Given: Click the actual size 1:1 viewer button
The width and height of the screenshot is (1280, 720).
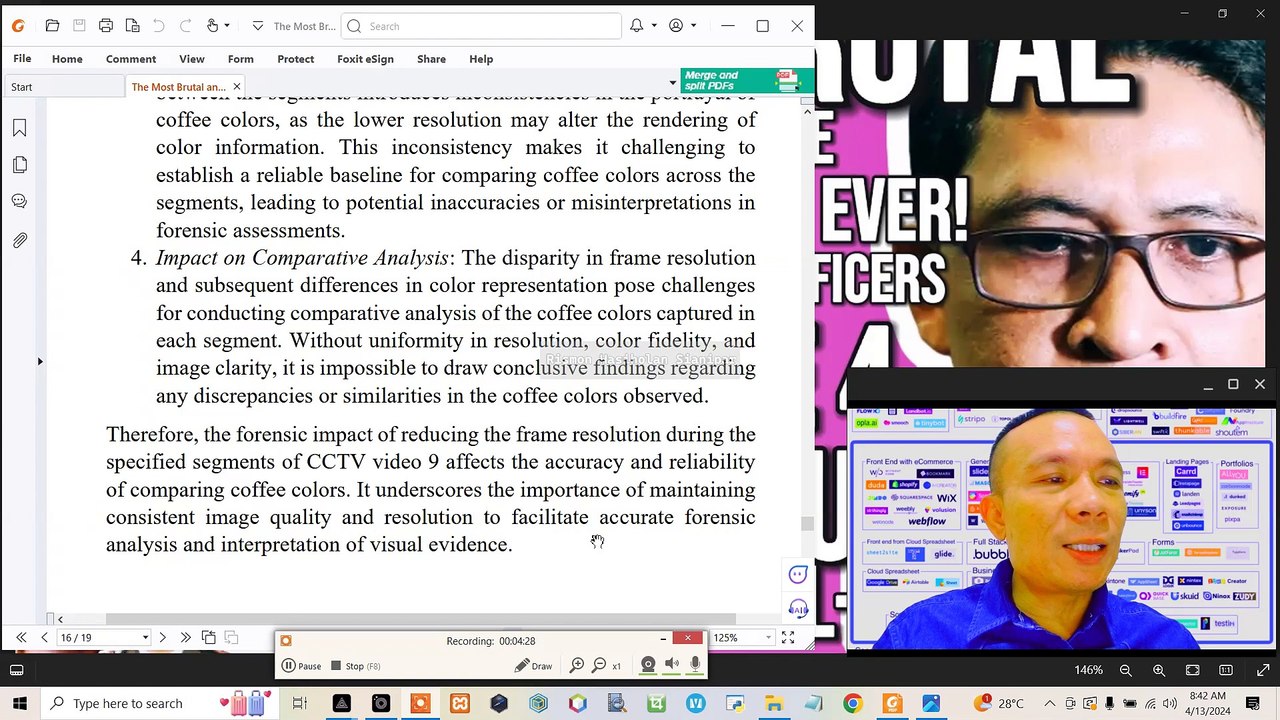Looking at the screenshot, I should click(1226, 670).
